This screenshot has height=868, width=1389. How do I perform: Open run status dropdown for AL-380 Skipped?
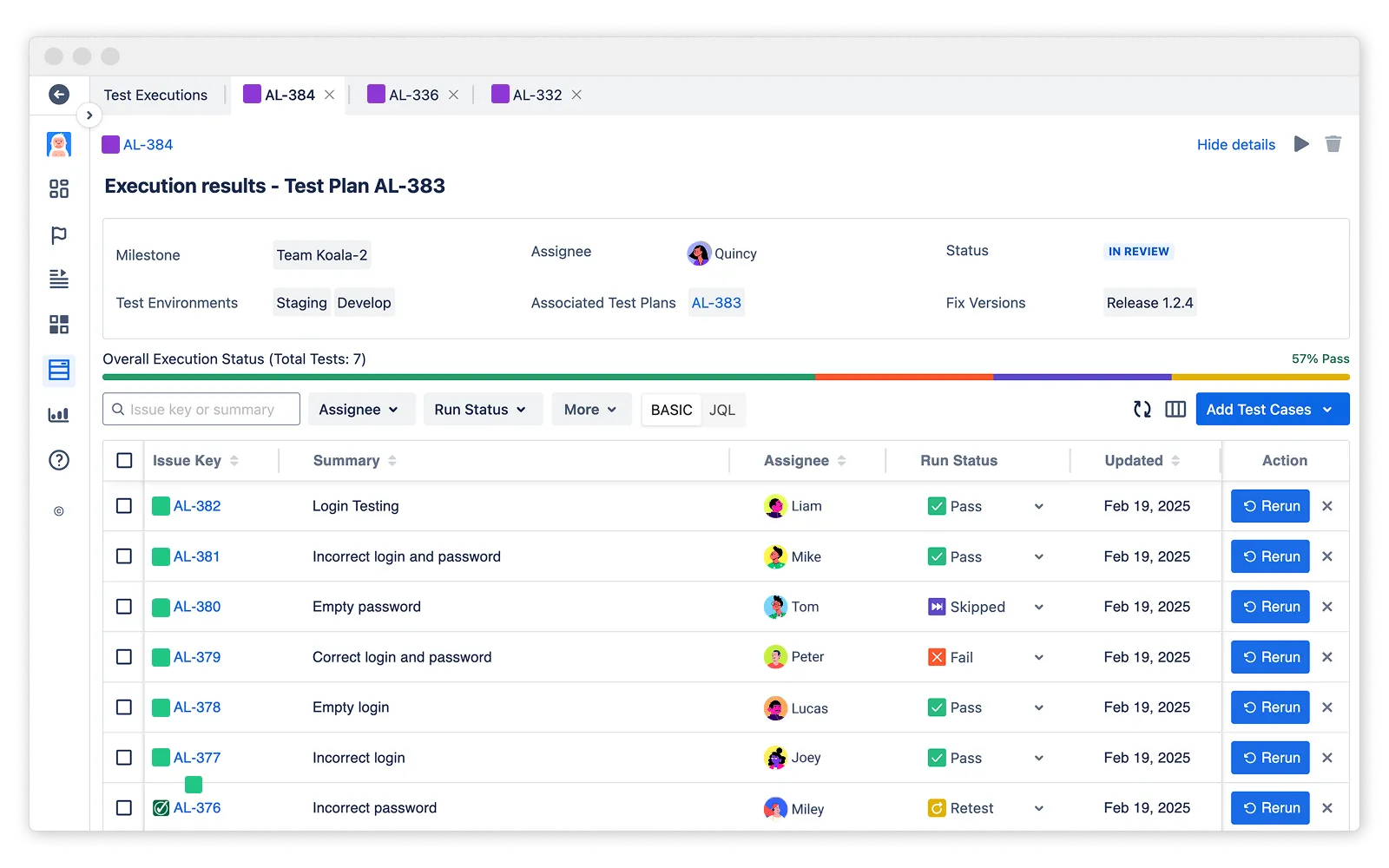click(x=1038, y=608)
